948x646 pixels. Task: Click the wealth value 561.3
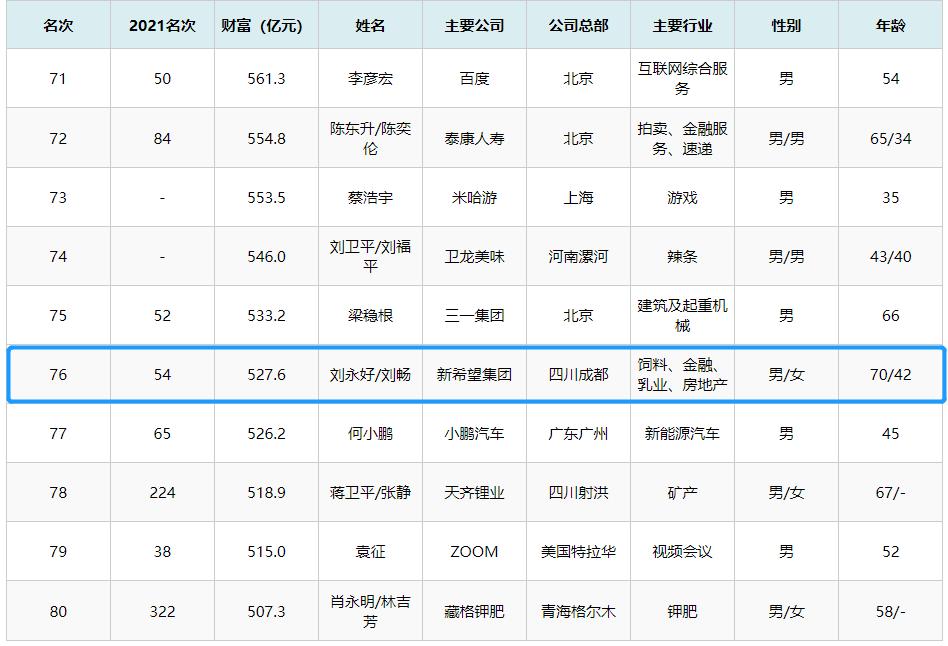pos(266,79)
